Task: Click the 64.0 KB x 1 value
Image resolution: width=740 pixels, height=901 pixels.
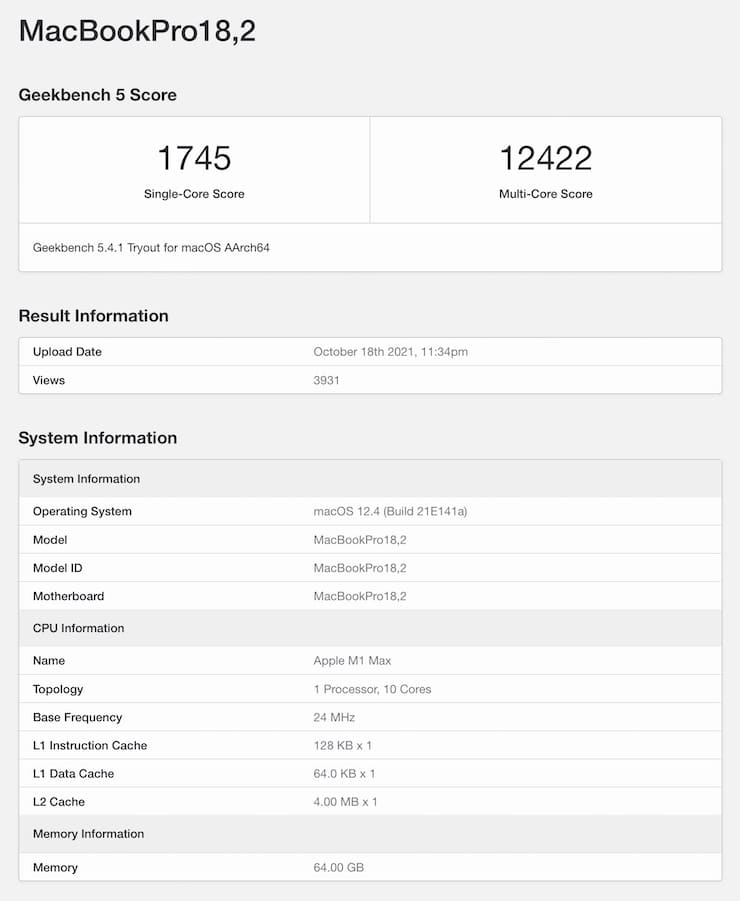Action: (x=344, y=773)
